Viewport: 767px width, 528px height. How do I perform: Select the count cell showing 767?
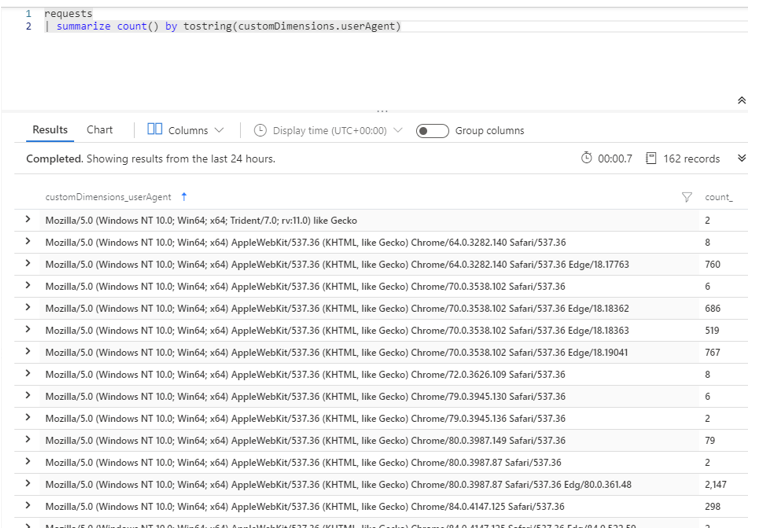[x=712, y=352]
